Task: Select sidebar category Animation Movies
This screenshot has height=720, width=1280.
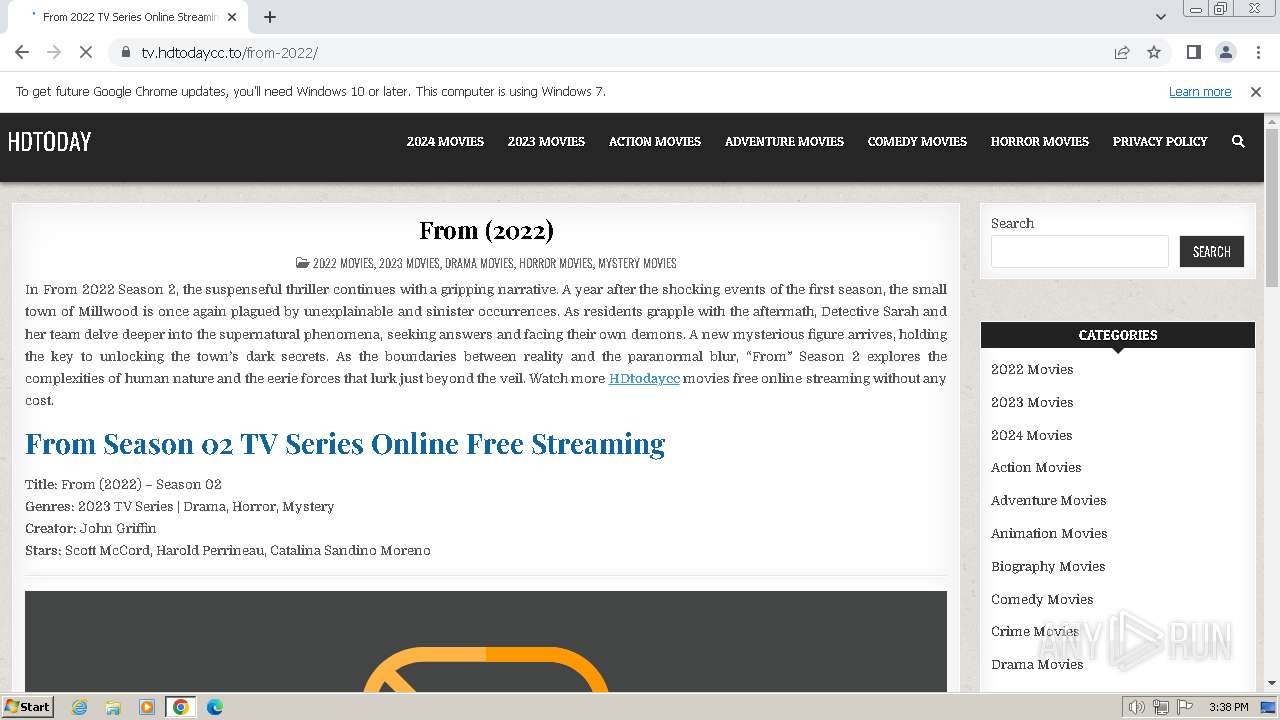Action: tap(1049, 533)
